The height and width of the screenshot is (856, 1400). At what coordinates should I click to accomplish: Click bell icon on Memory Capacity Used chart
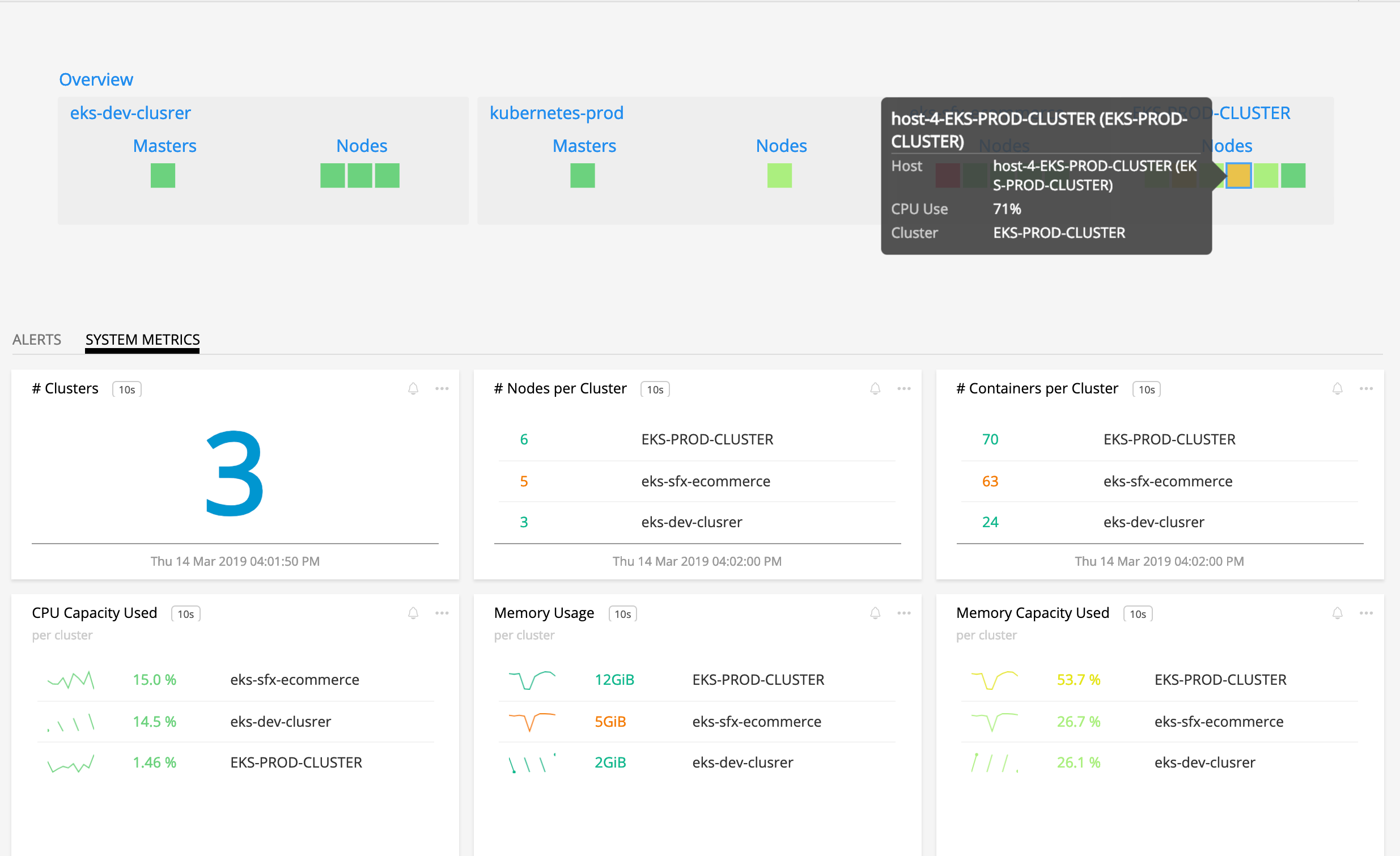pyautogui.click(x=1338, y=613)
